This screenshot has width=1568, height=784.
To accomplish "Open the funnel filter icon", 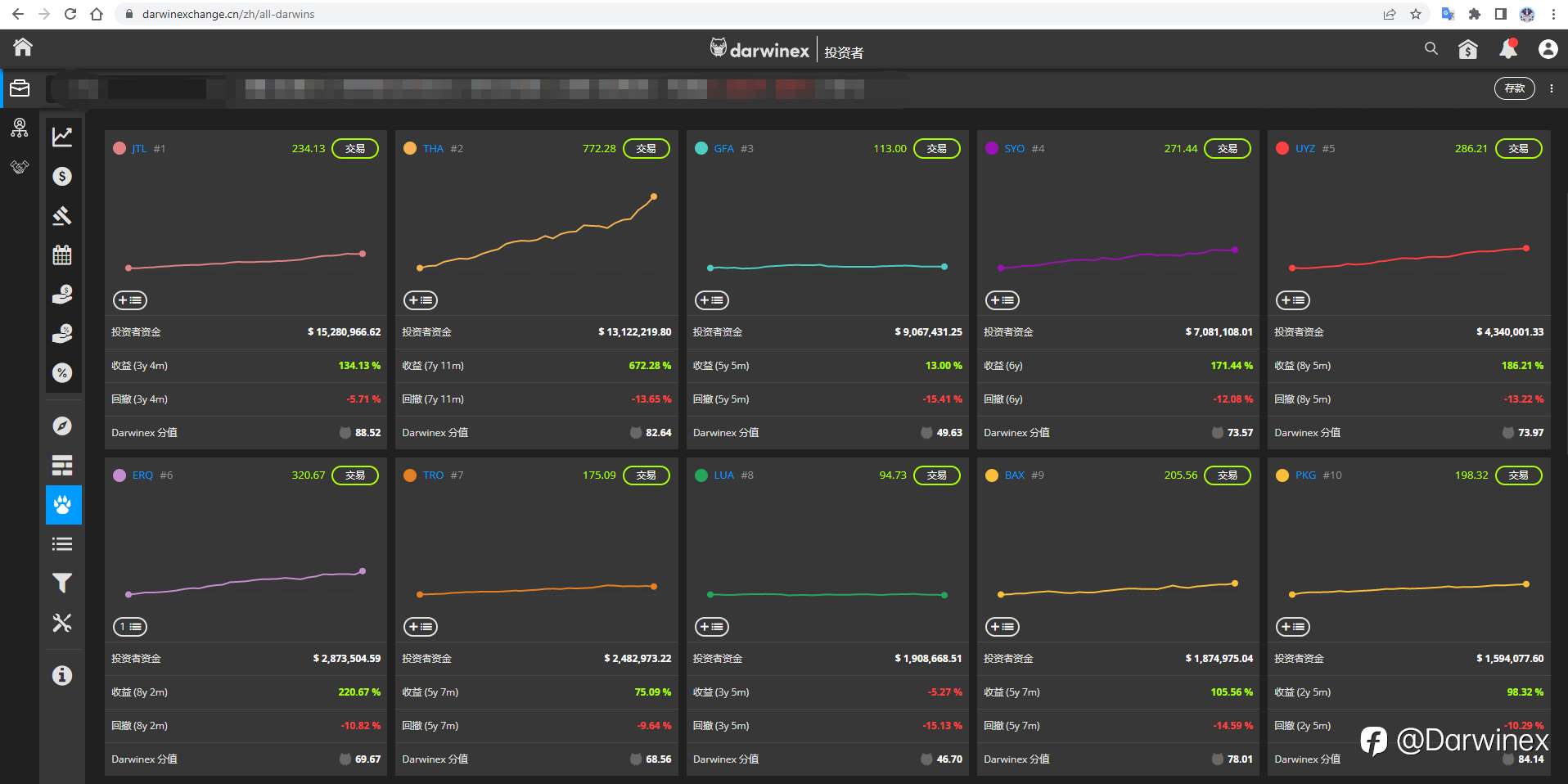I will click(x=62, y=583).
